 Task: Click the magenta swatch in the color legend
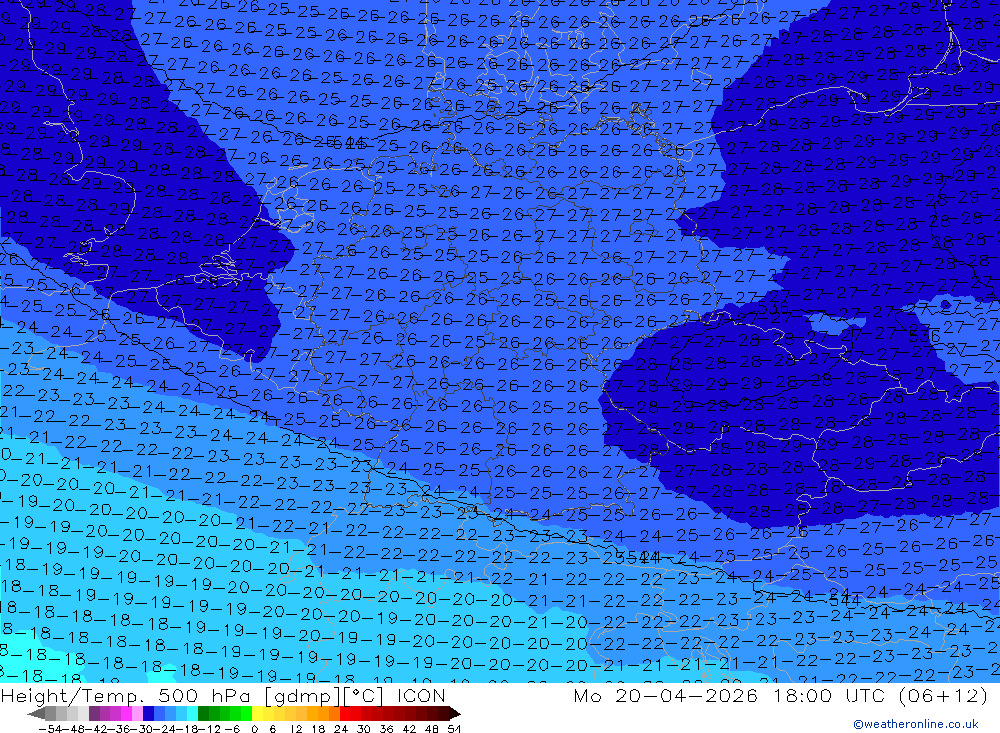126,713
